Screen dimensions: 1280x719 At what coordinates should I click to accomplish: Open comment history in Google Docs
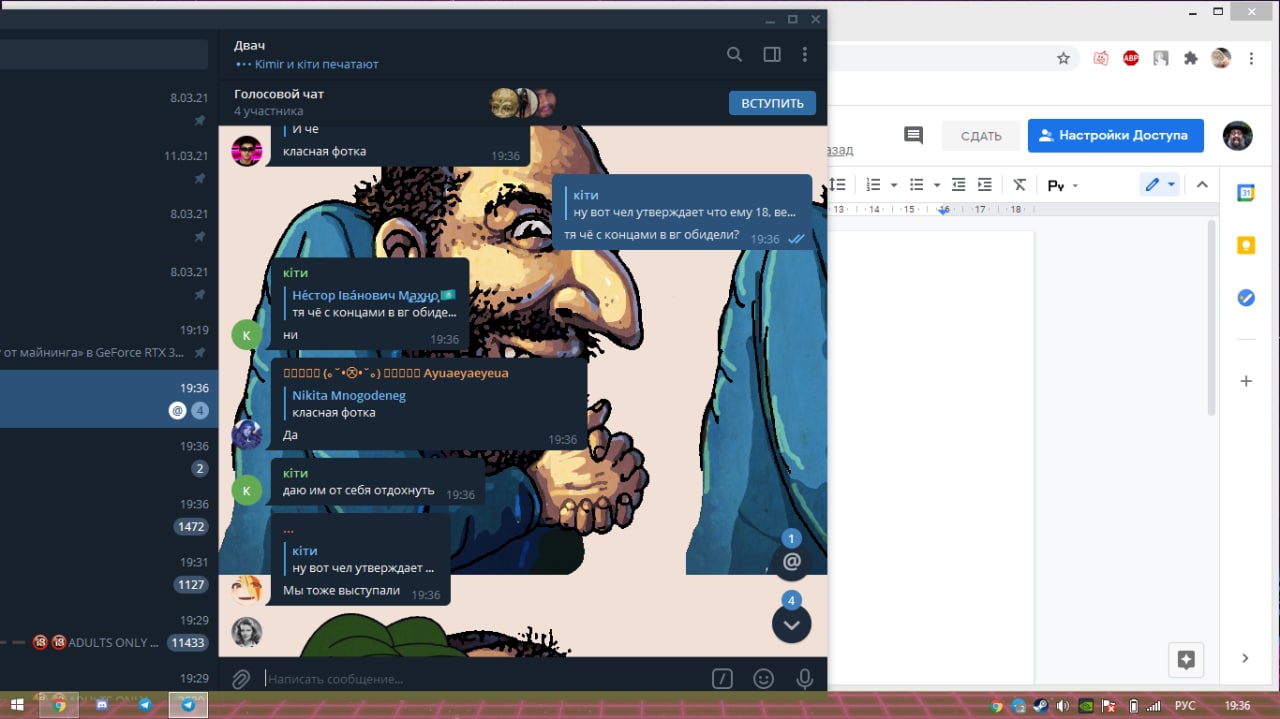[913, 135]
